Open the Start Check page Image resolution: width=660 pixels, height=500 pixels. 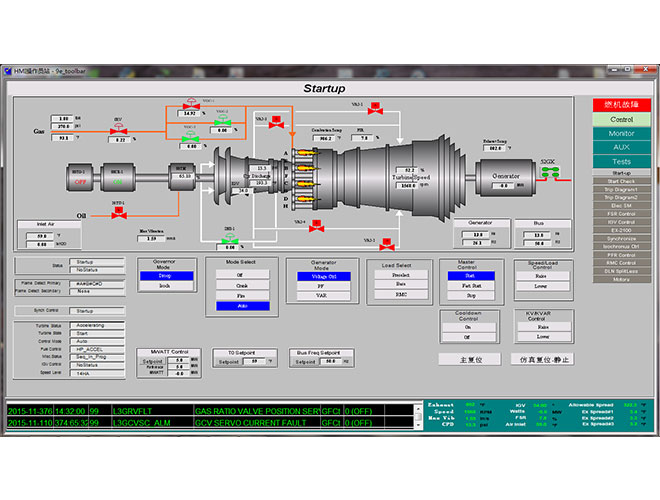(621, 181)
